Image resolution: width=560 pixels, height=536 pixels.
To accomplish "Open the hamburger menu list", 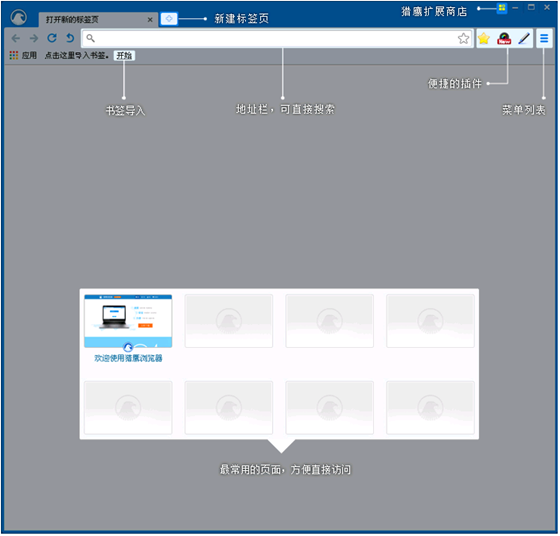I will point(544,38).
